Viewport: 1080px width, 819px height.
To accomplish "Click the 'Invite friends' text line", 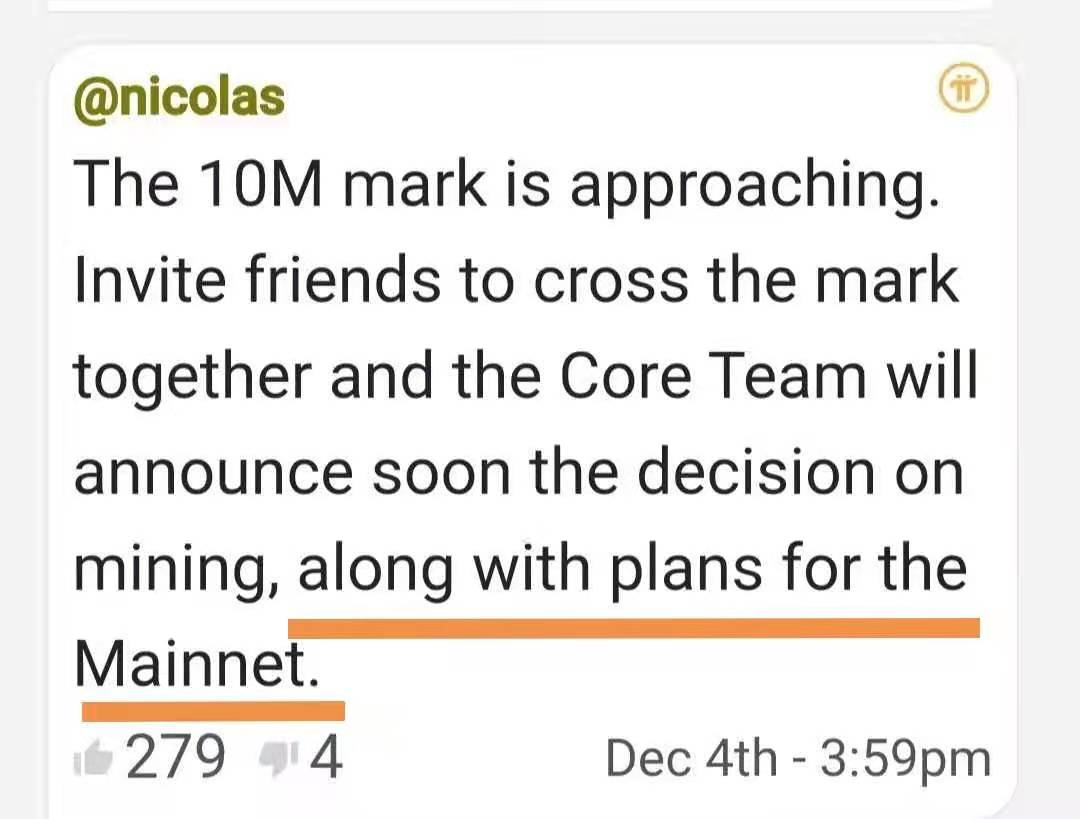I will click(257, 280).
